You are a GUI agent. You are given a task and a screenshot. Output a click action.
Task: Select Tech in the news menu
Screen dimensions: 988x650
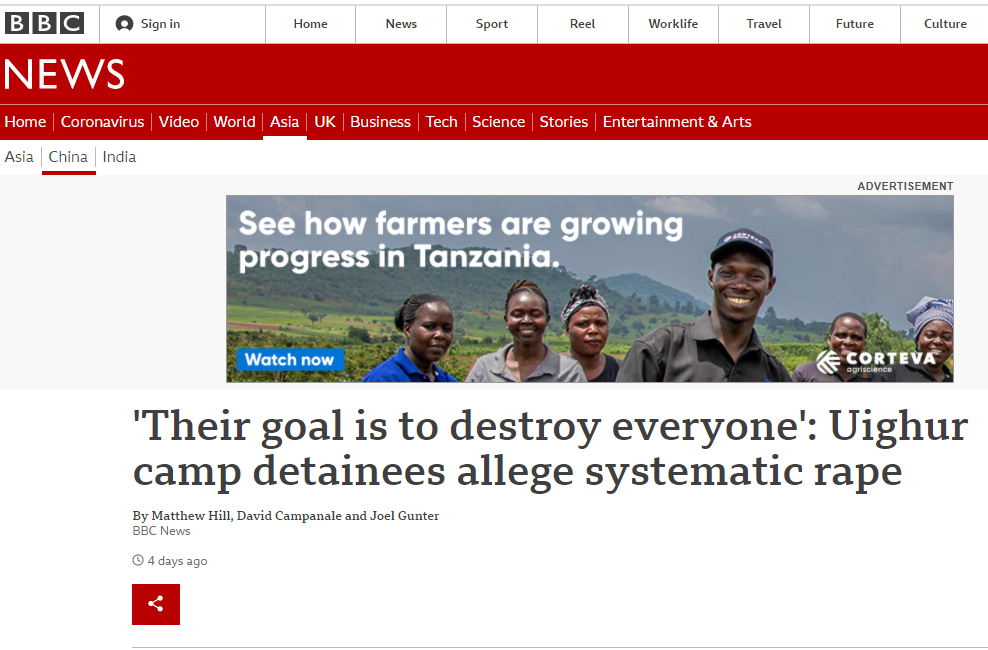coord(441,122)
